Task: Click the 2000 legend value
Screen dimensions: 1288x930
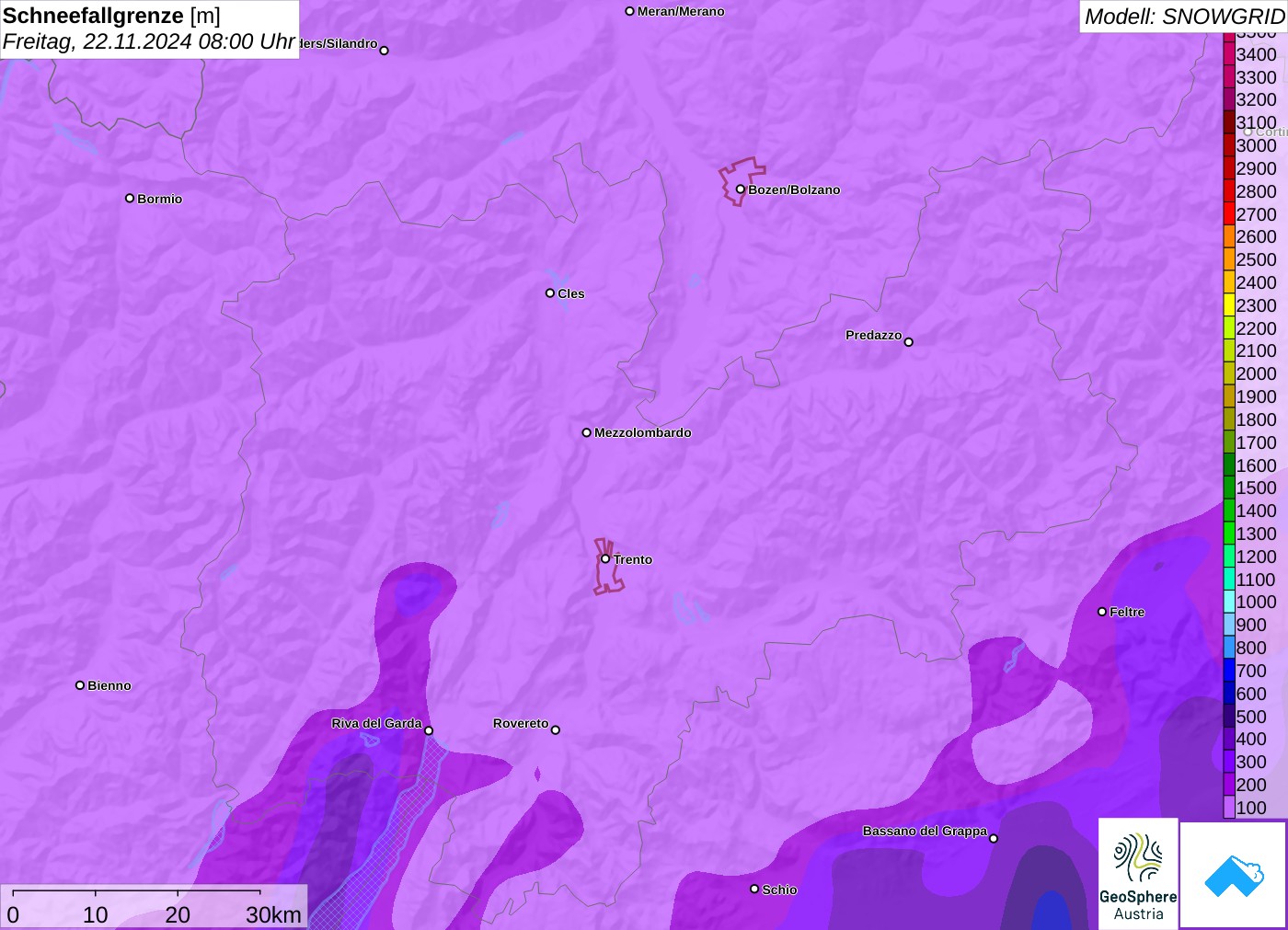Action: click(x=1257, y=373)
